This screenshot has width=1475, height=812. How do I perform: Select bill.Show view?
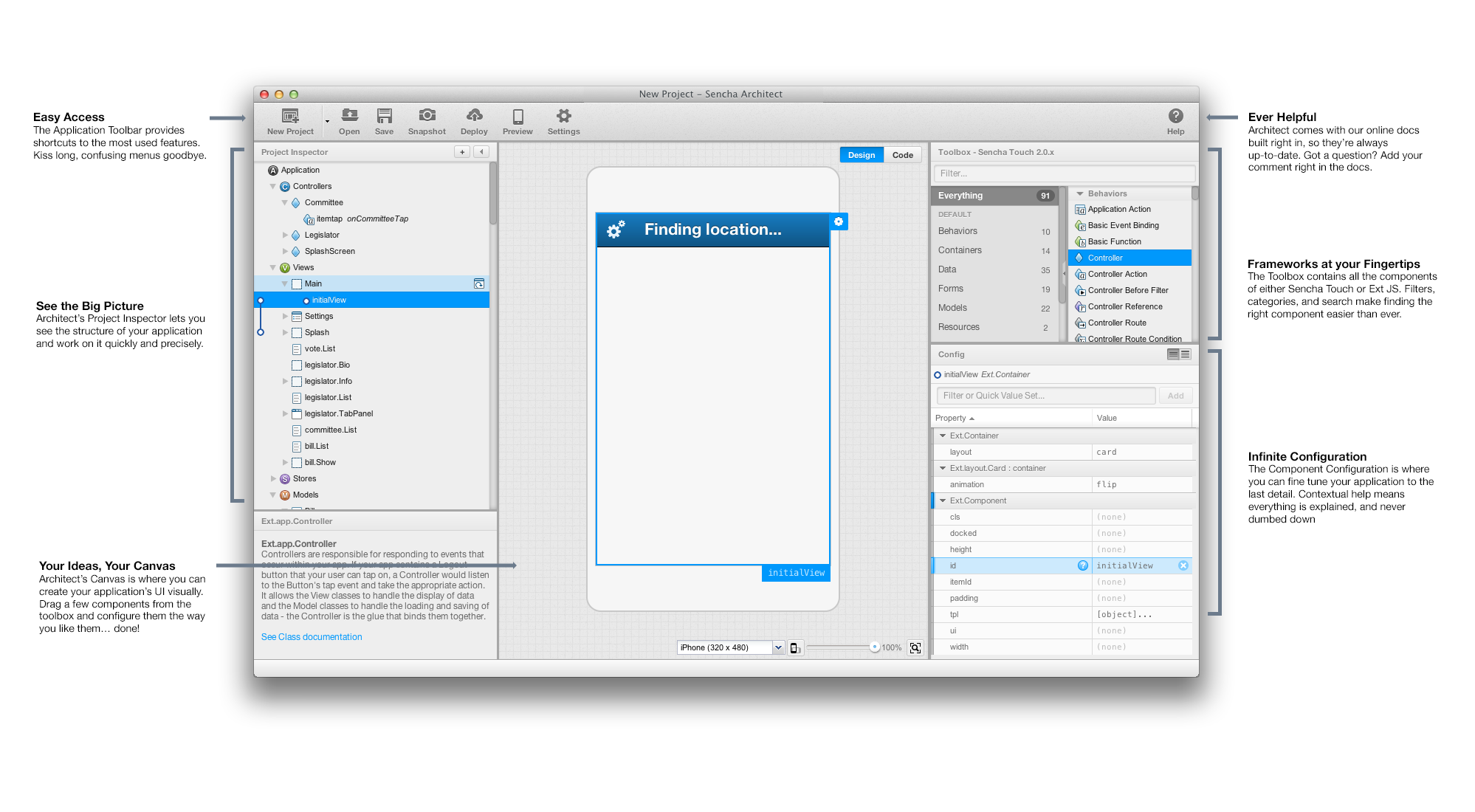pos(320,463)
